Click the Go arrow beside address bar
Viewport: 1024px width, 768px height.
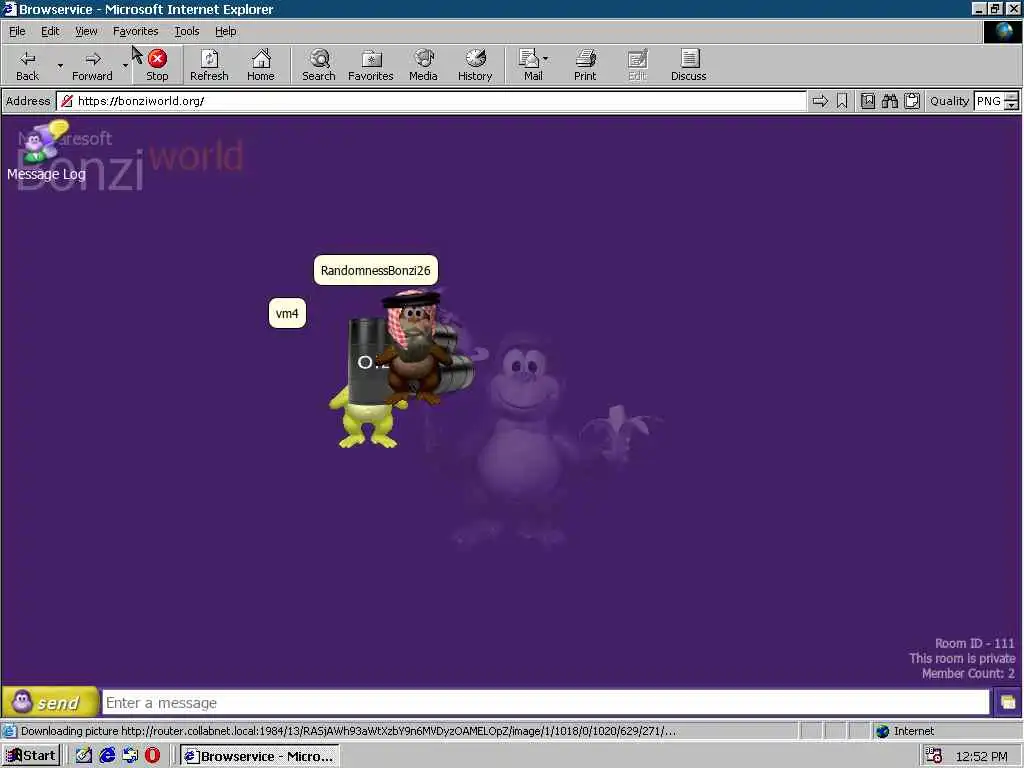(x=820, y=101)
